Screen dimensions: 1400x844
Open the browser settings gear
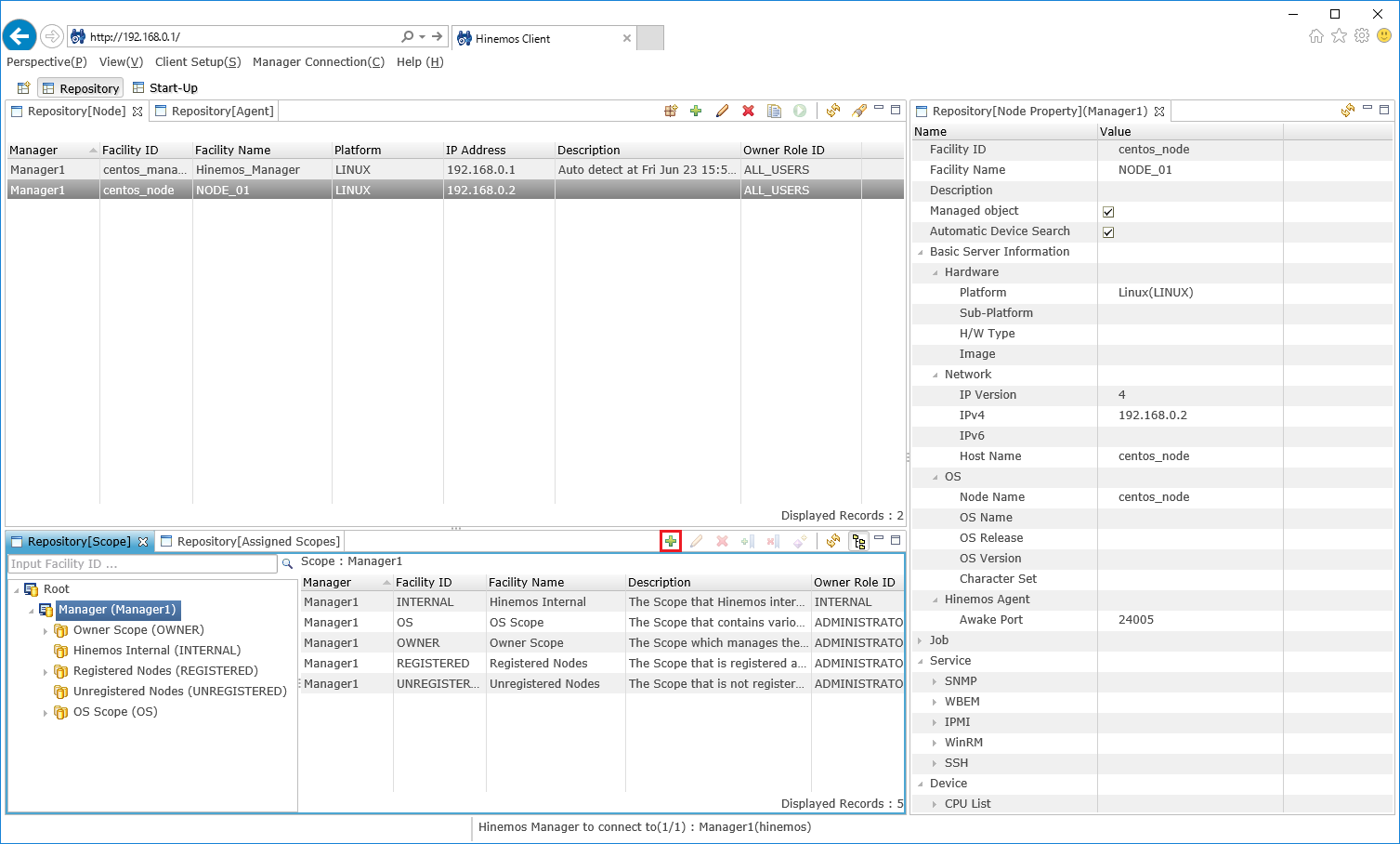(x=1362, y=36)
